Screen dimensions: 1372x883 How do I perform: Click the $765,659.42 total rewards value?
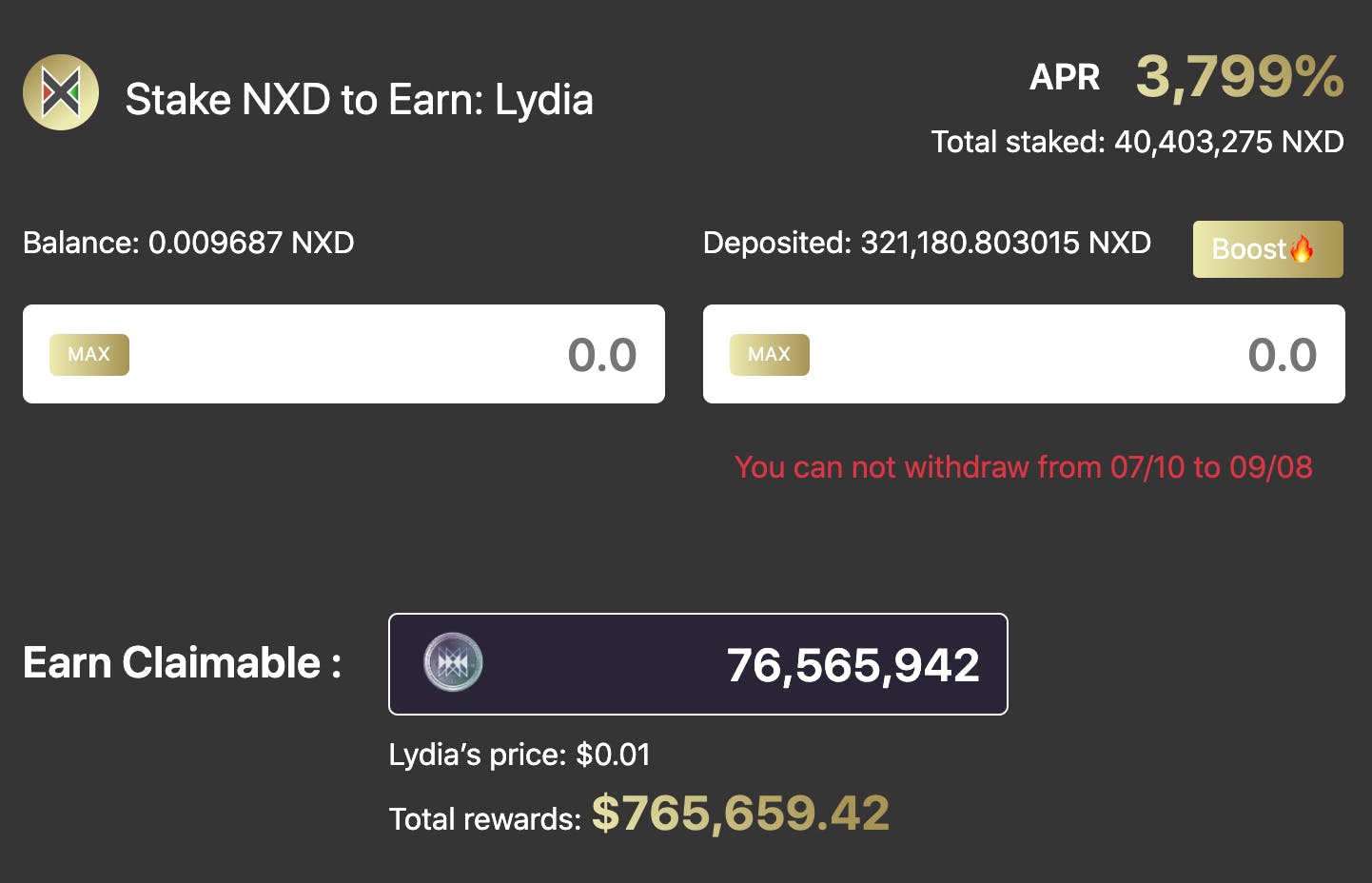coord(740,814)
